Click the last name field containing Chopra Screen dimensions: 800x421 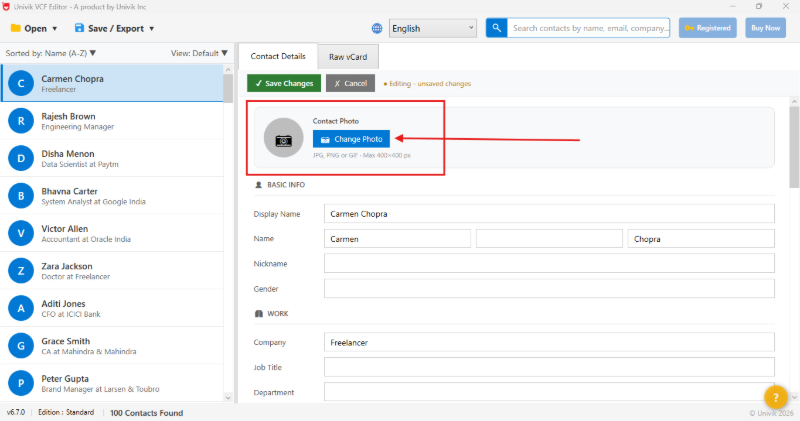pos(701,239)
